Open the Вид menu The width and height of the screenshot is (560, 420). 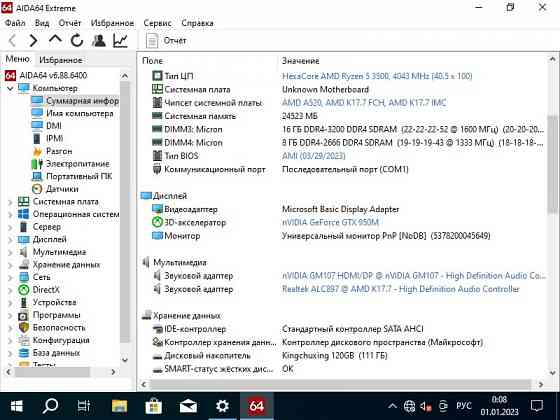coord(42,23)
